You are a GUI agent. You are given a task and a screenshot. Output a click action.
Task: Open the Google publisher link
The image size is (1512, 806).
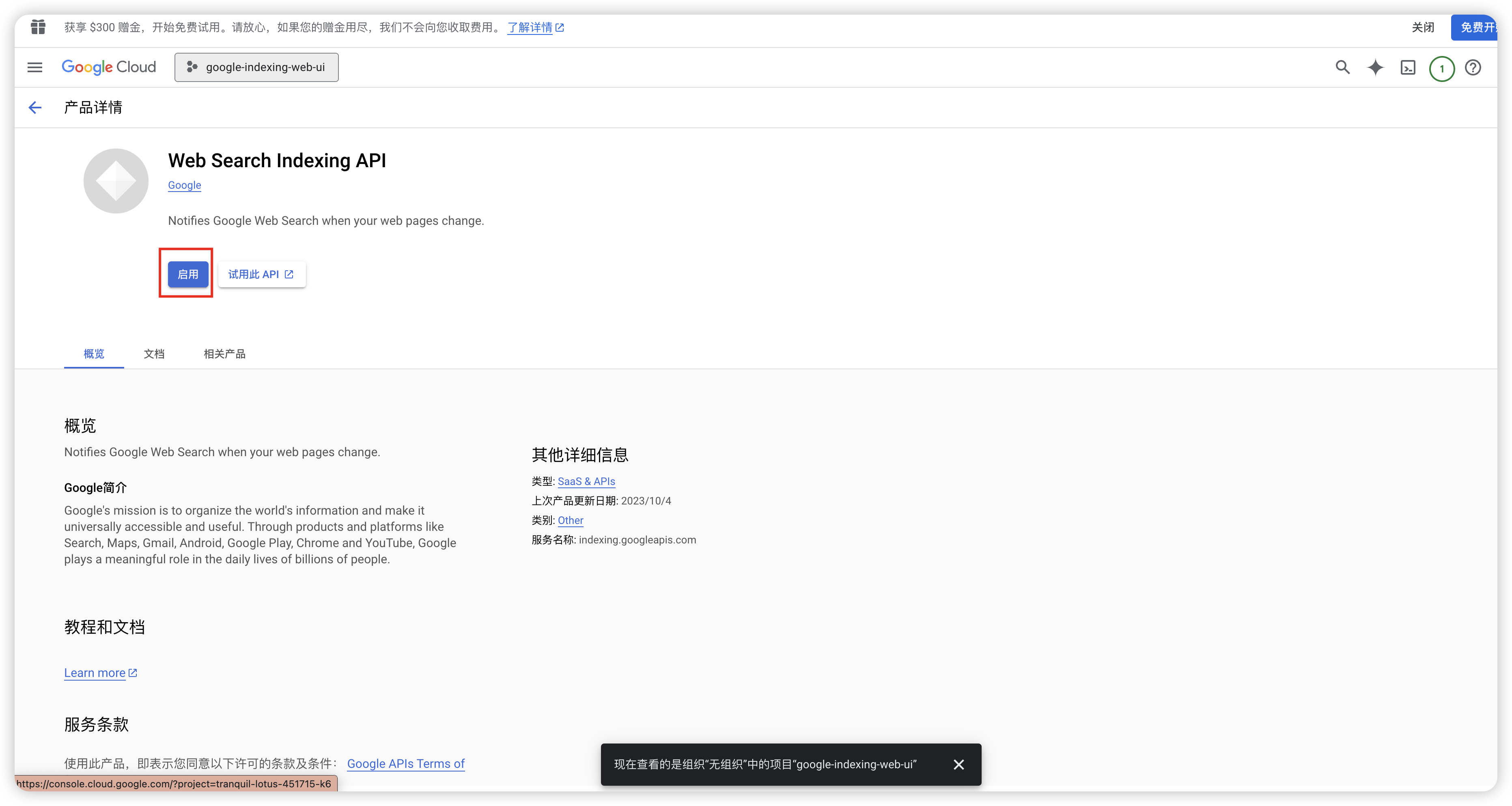pos(184,185)
